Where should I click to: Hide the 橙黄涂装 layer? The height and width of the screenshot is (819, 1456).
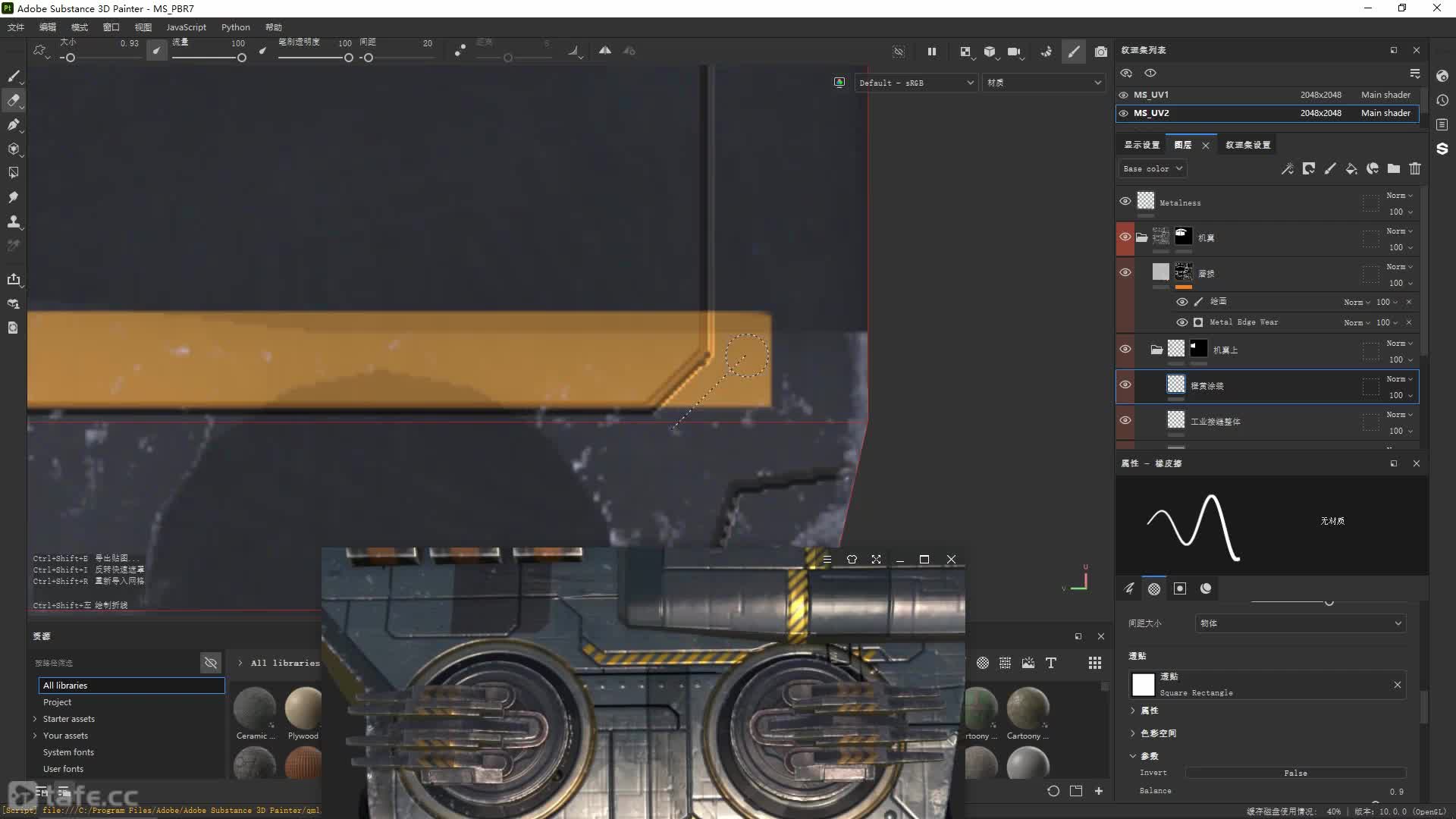1125,384
